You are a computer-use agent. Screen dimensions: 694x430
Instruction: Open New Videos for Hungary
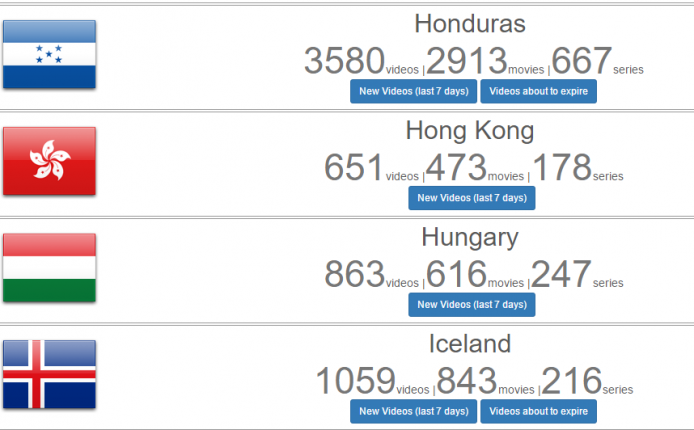tap(471, 305)
